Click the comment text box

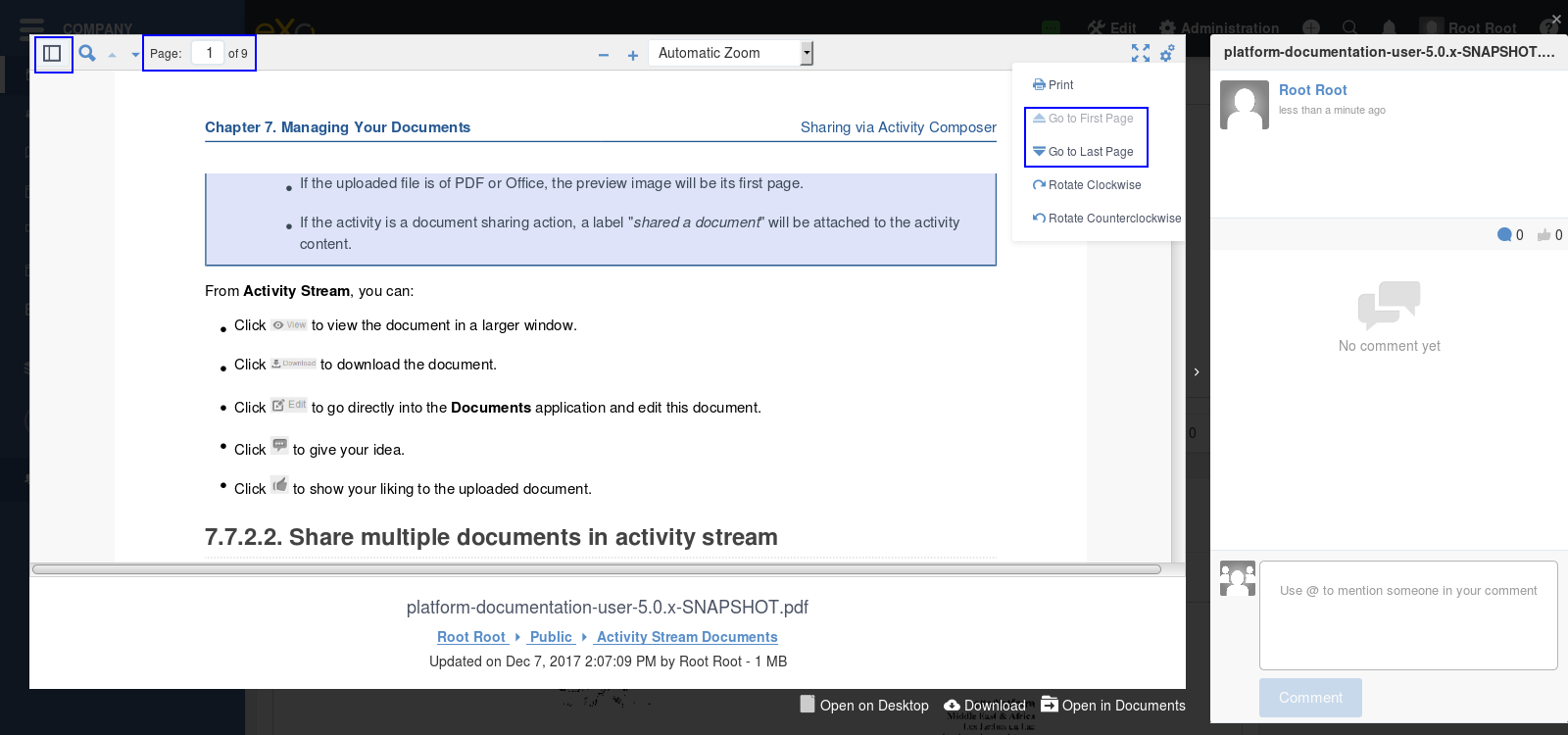click(x=1408, y=615)
